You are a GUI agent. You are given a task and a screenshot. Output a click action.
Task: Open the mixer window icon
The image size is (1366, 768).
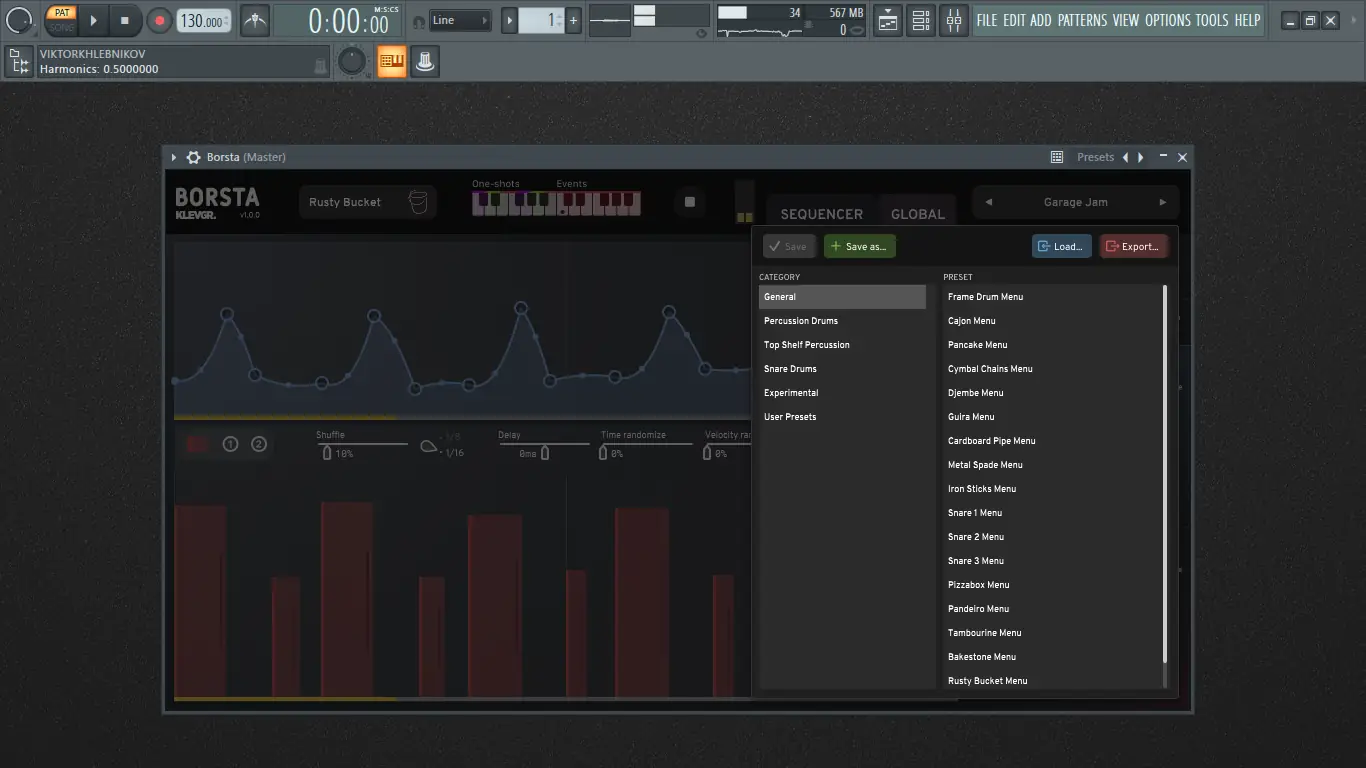[953, 20]
